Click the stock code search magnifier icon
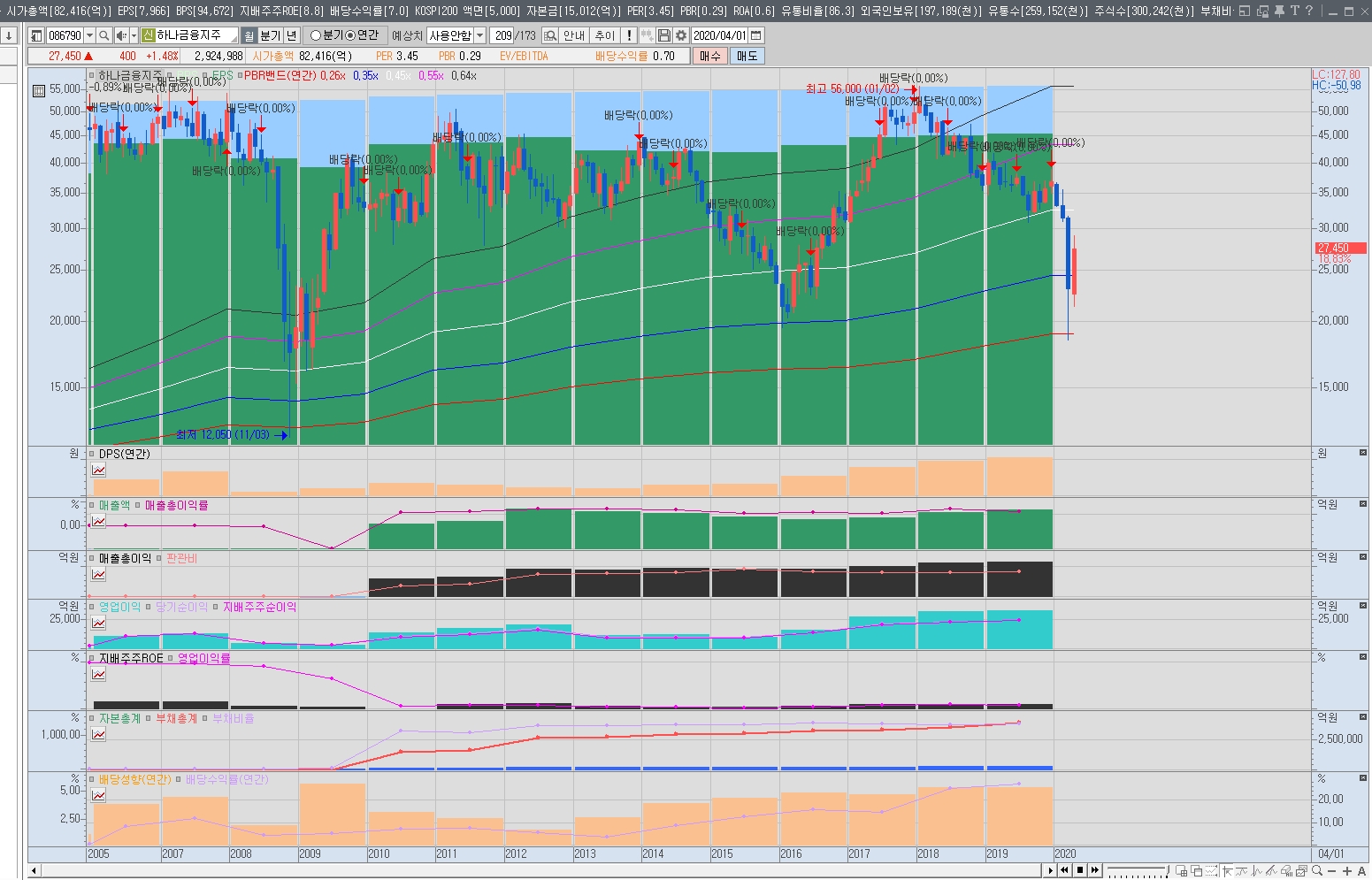 104,35
